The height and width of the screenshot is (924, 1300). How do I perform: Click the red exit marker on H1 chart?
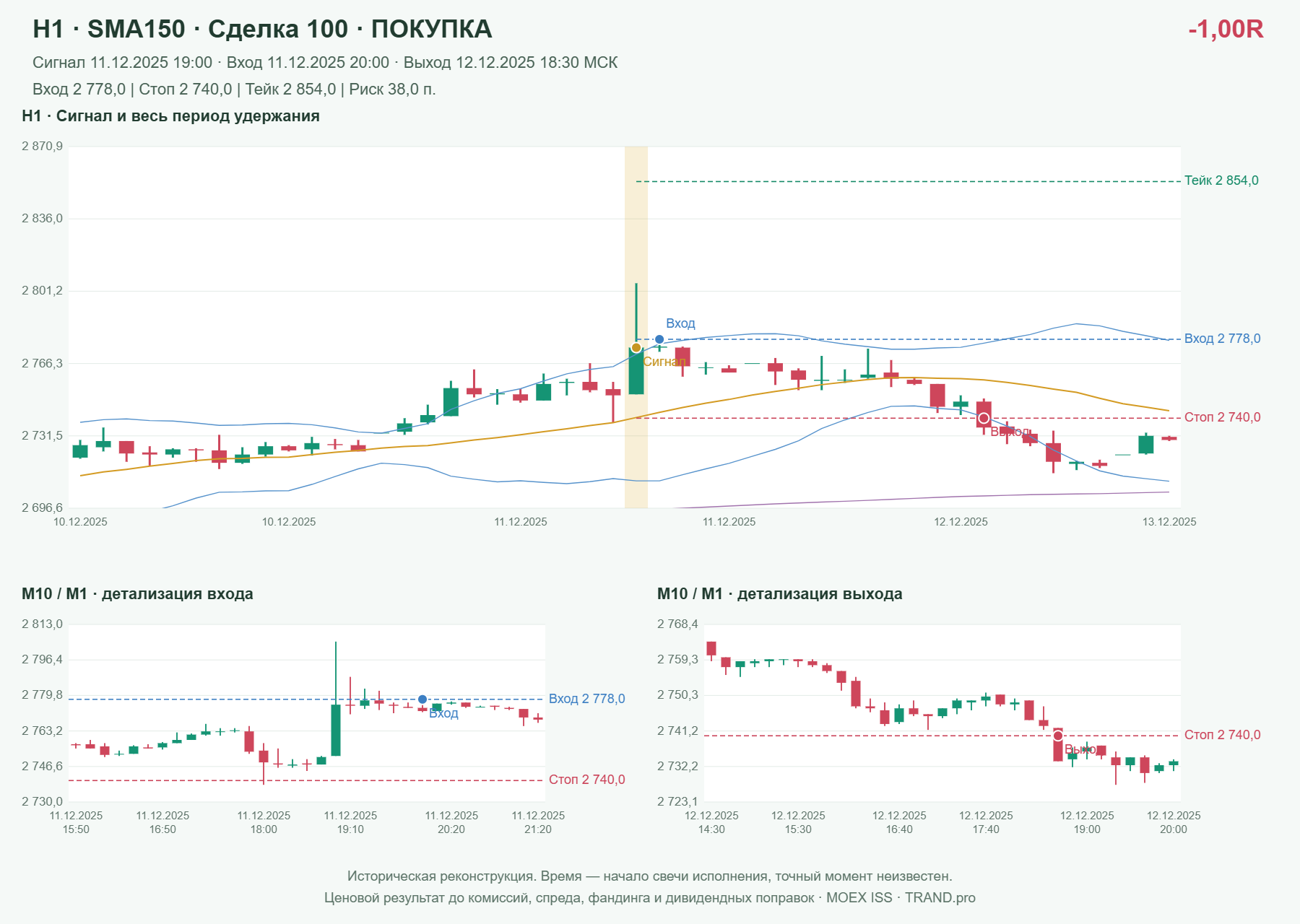tap(984, 418)
